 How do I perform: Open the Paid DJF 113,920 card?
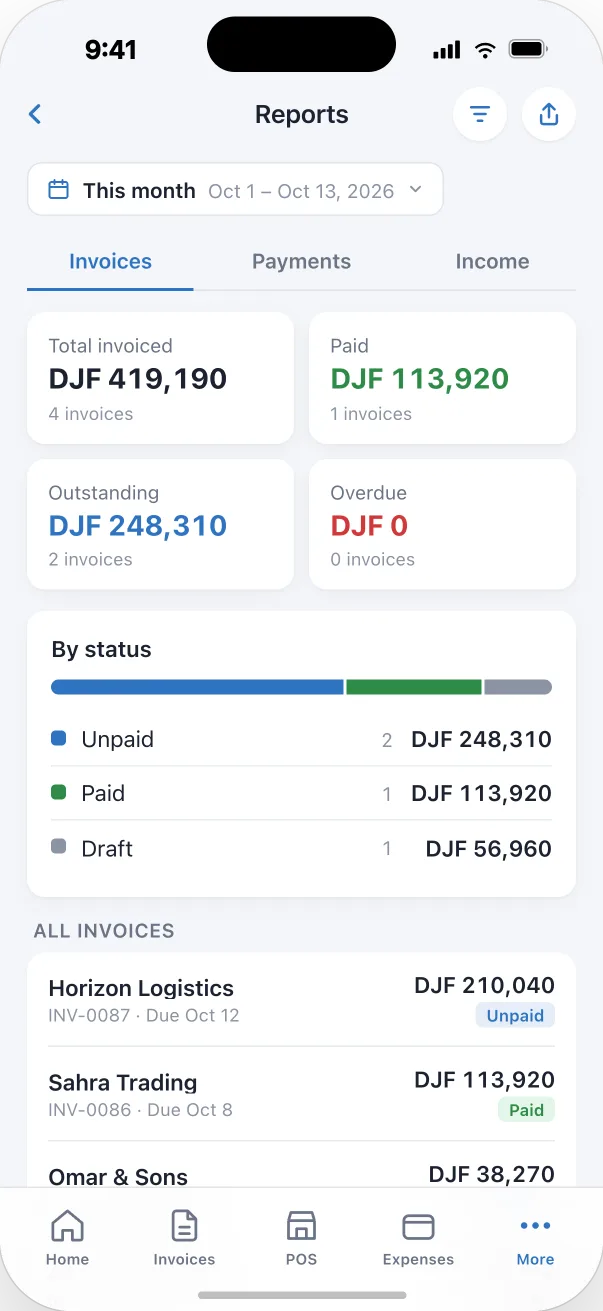[x=442, y=378]
